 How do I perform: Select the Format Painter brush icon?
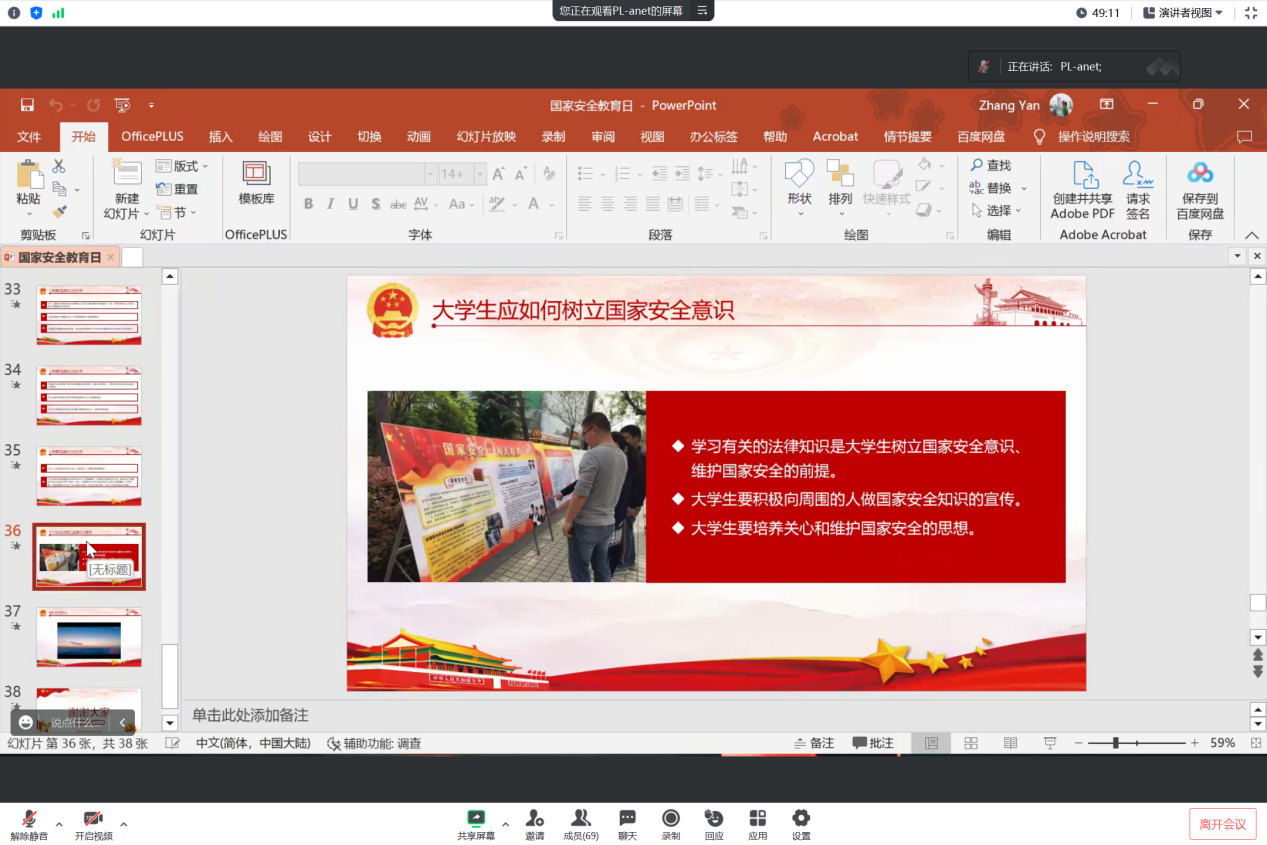59,212
